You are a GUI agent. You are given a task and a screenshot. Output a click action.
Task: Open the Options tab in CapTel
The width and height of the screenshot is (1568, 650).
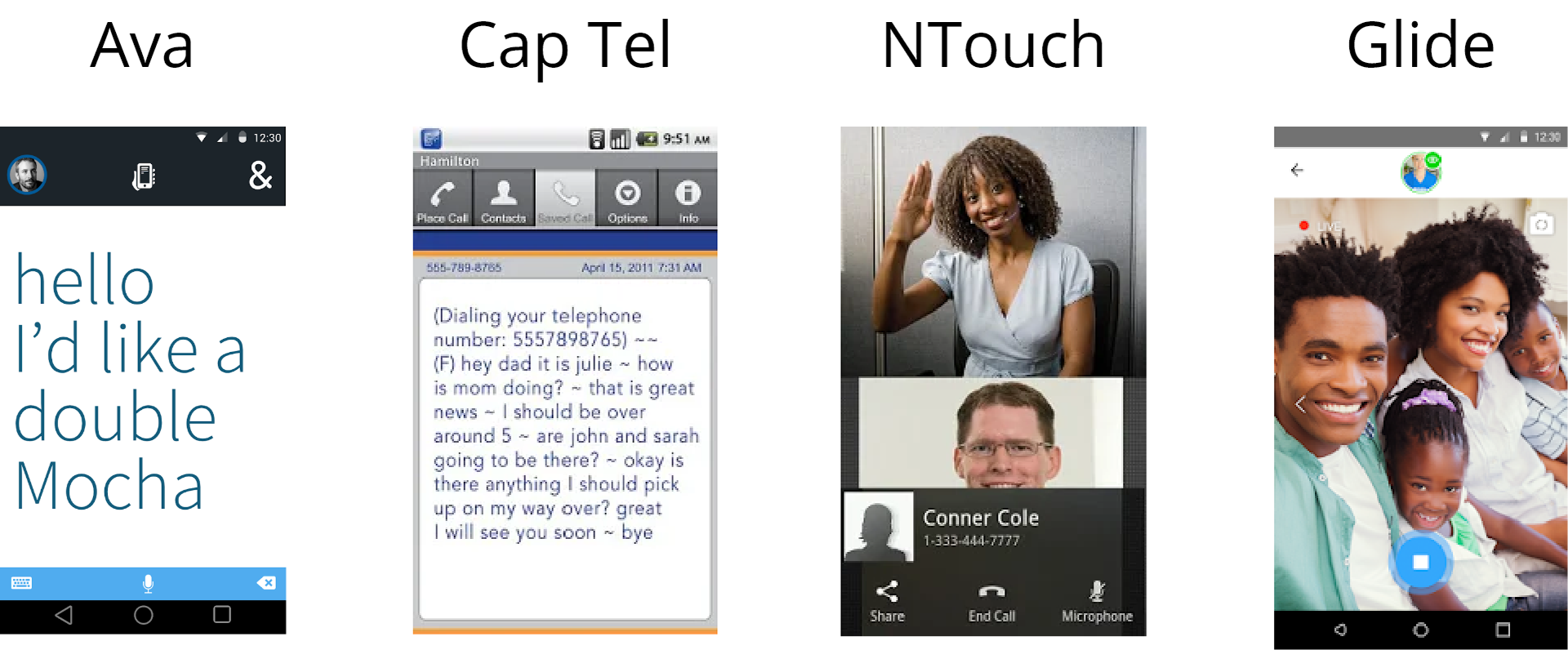(x=627, y=198)
